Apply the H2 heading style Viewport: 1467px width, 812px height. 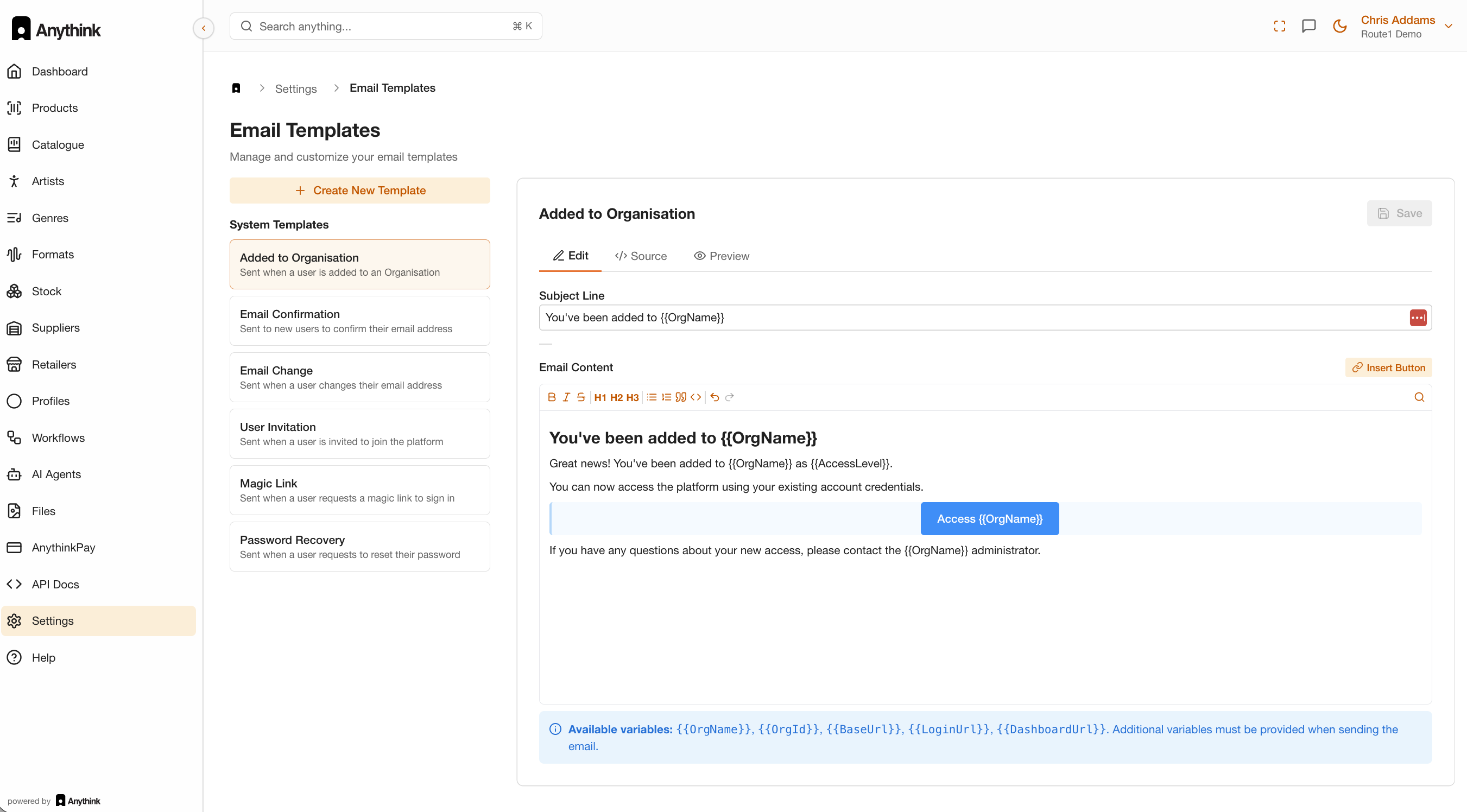click(616, 397)
